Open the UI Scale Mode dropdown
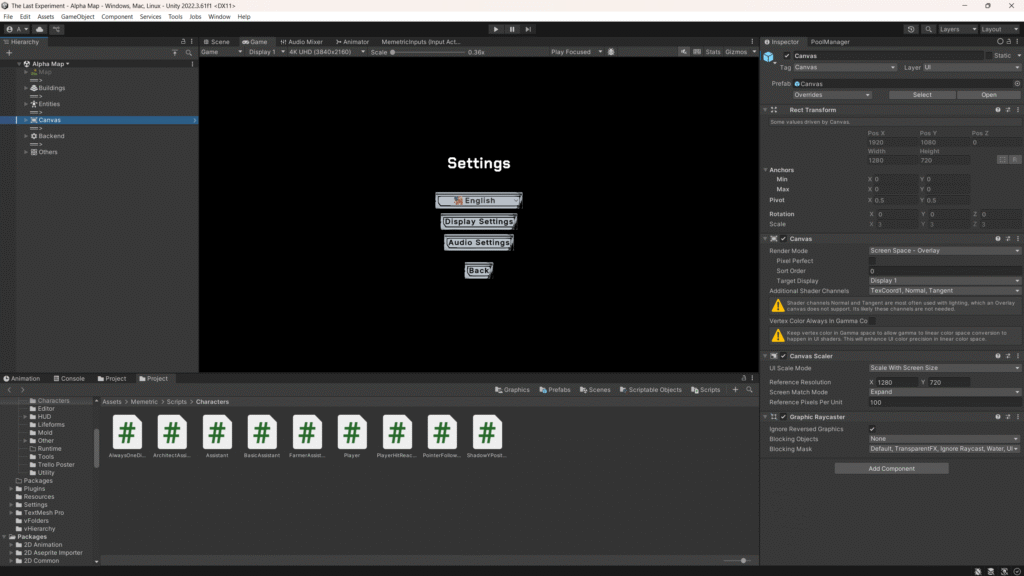This screenshot has height=576, width=1024. pyautogui.click(x=944, y=368)
